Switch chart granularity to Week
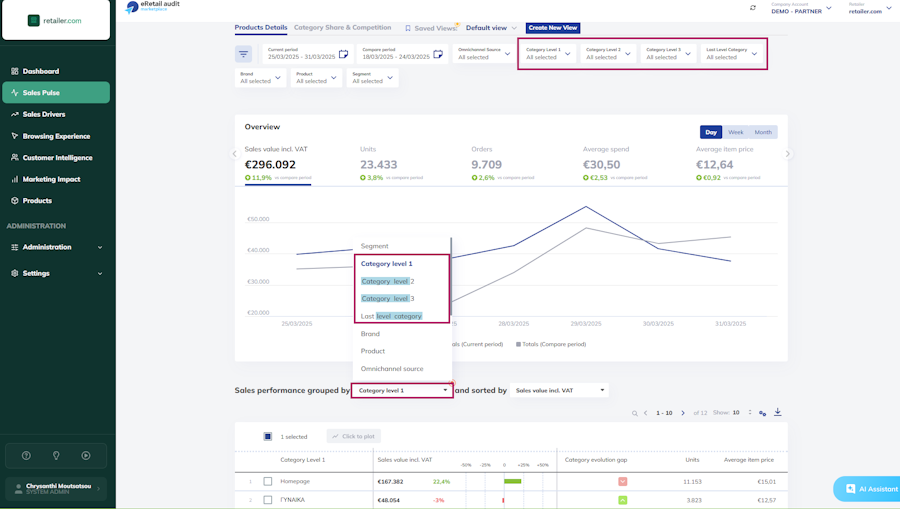Image resolution: width=900 pixels, height=509 pixels. click(735, 132)
